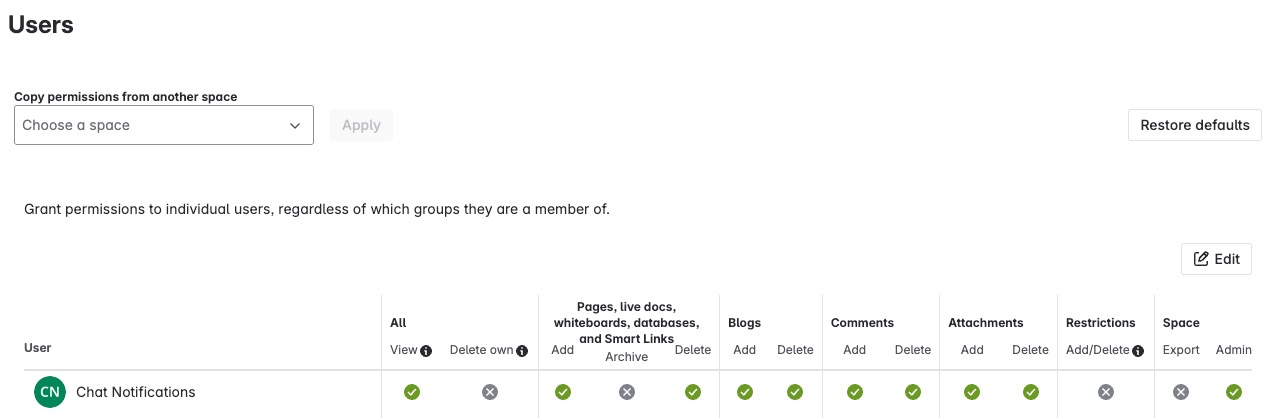Open the Choose a space dropdown
Screen dimensions: 1282x418
click(x=164, y=125)
